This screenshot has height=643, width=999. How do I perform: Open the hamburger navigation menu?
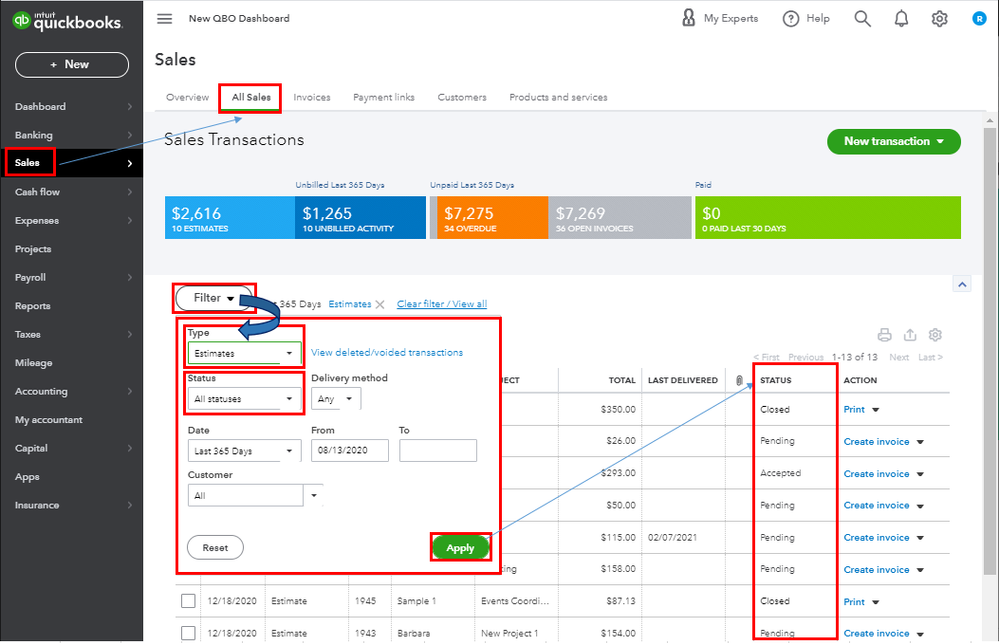164,18
